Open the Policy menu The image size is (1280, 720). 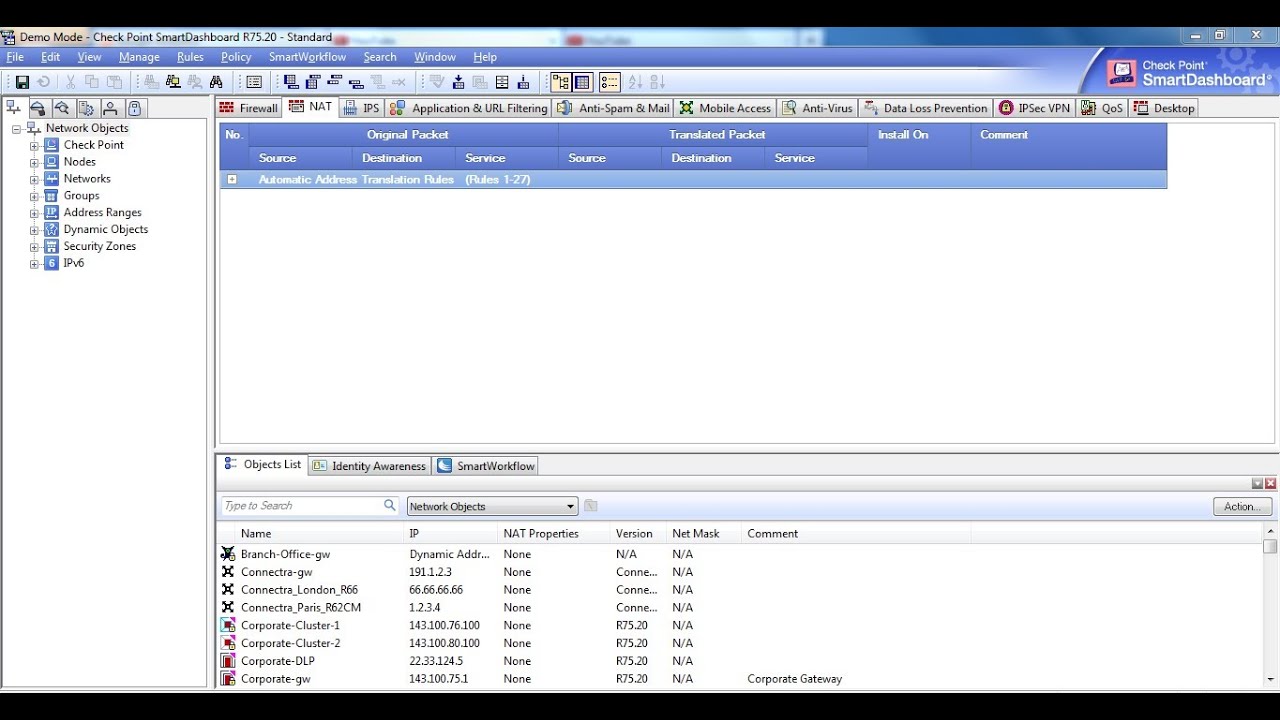tap(236, 57)
